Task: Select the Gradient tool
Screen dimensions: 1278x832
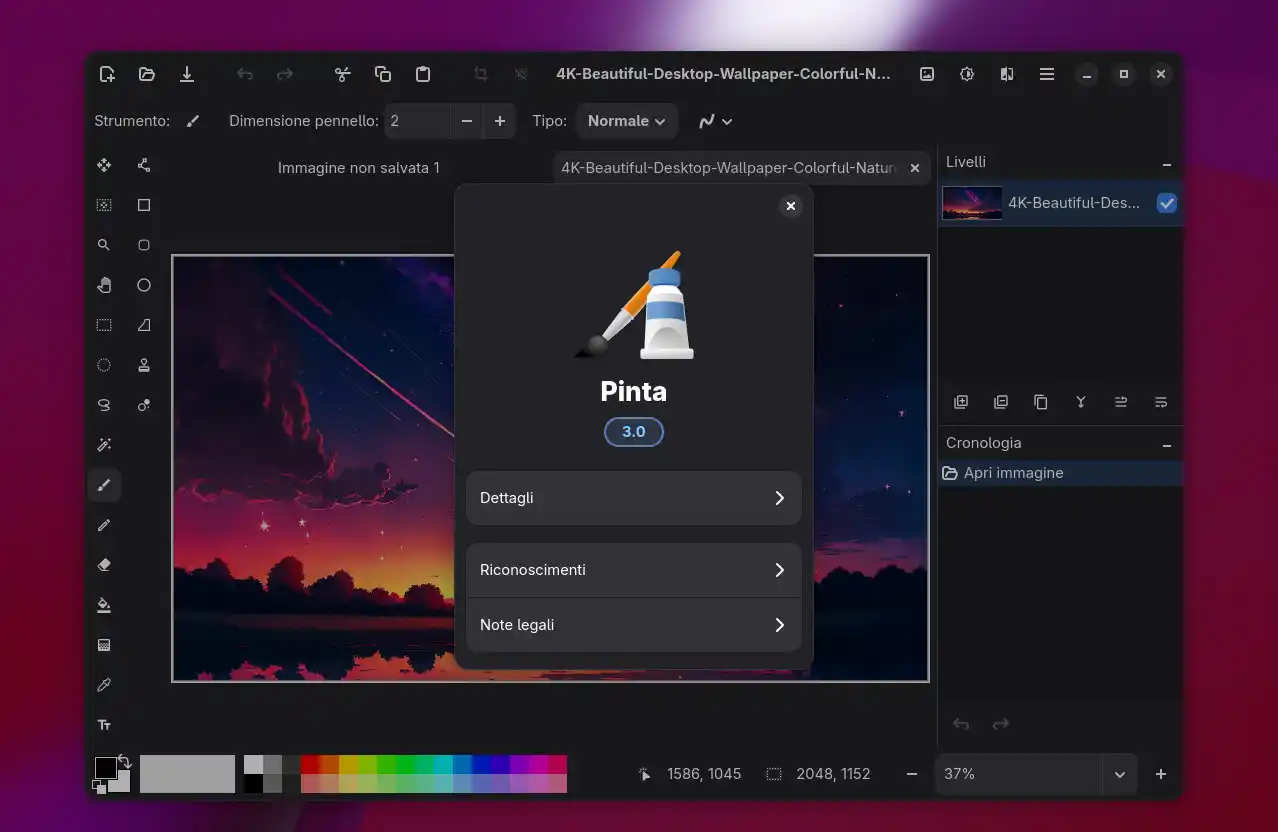Action: [x=104, y=645]
